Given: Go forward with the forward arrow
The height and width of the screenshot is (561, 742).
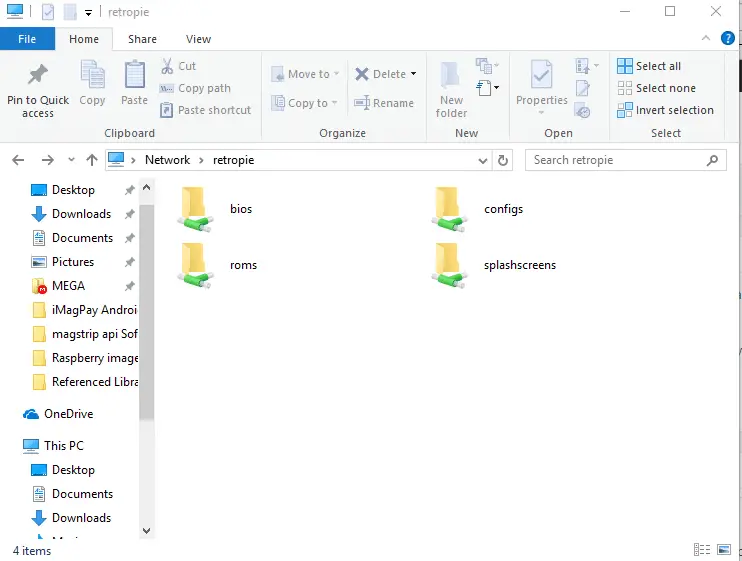Looking at the screenshot, I should point(47,160).
